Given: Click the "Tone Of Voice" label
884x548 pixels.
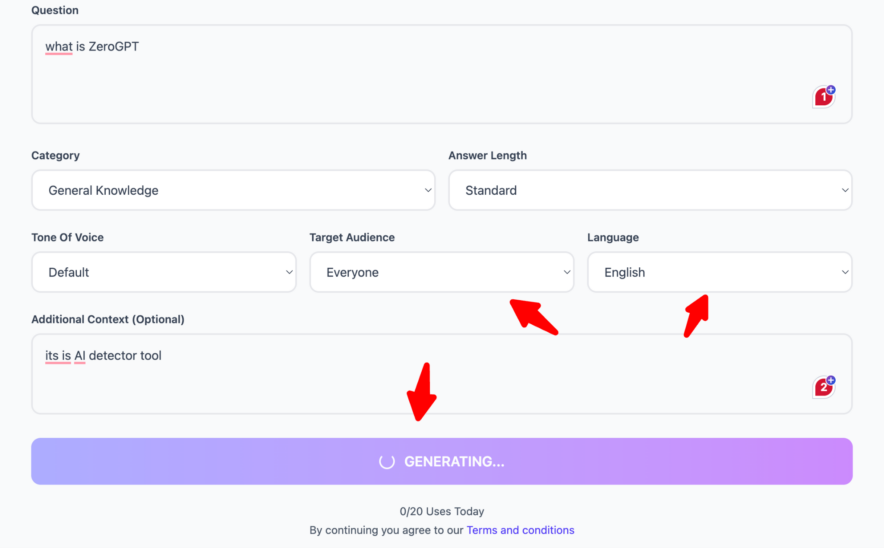Looking at the screenshot, I should [67, 237].
